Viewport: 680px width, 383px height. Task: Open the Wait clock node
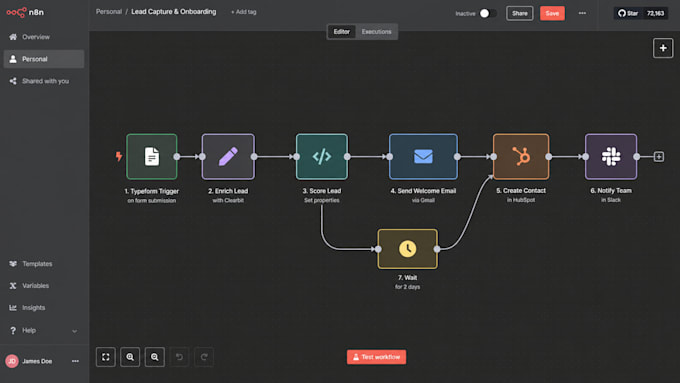(x=408, y=249)
